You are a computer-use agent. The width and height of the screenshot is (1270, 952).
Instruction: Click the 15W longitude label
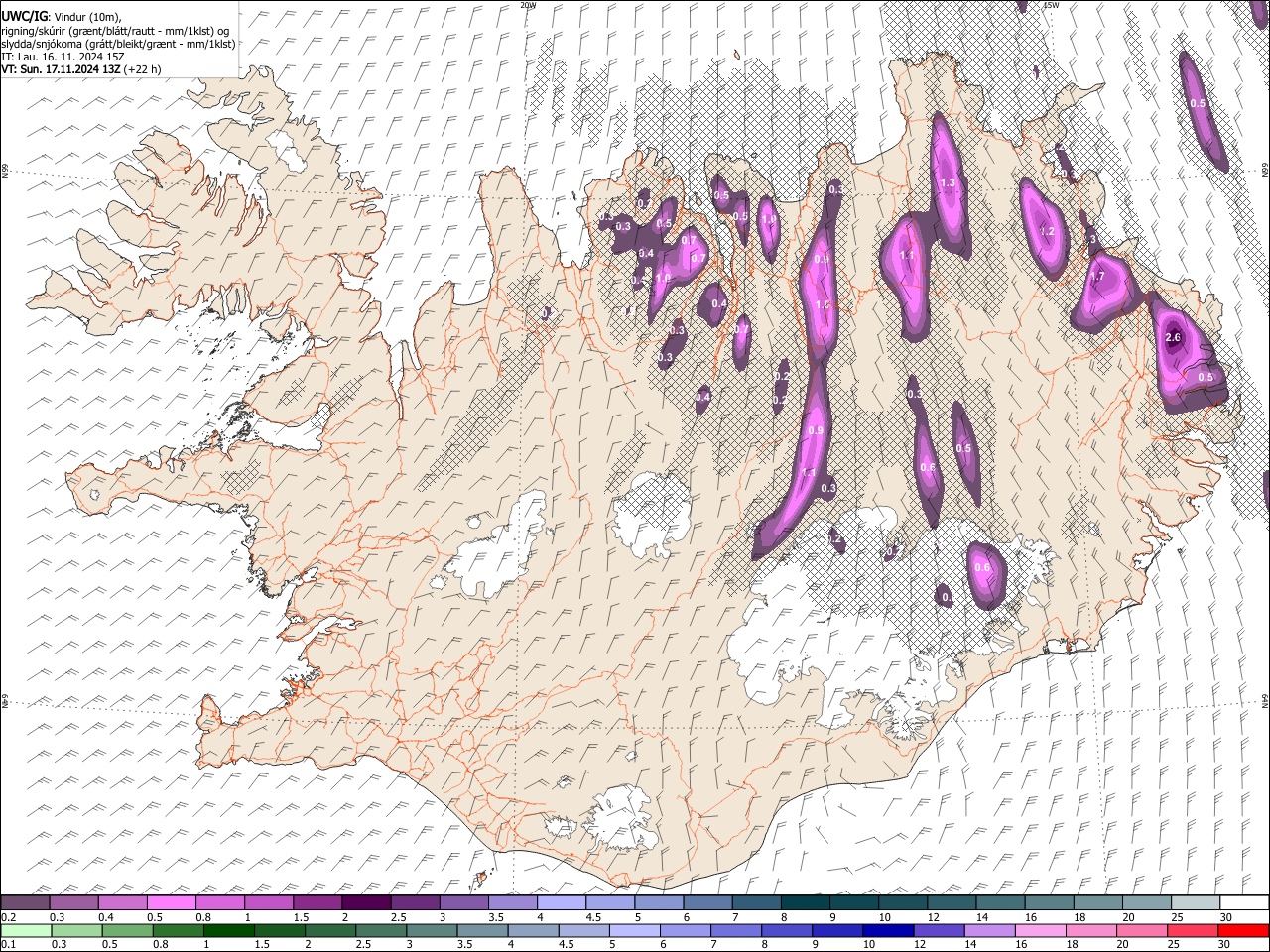point(1051,5)
